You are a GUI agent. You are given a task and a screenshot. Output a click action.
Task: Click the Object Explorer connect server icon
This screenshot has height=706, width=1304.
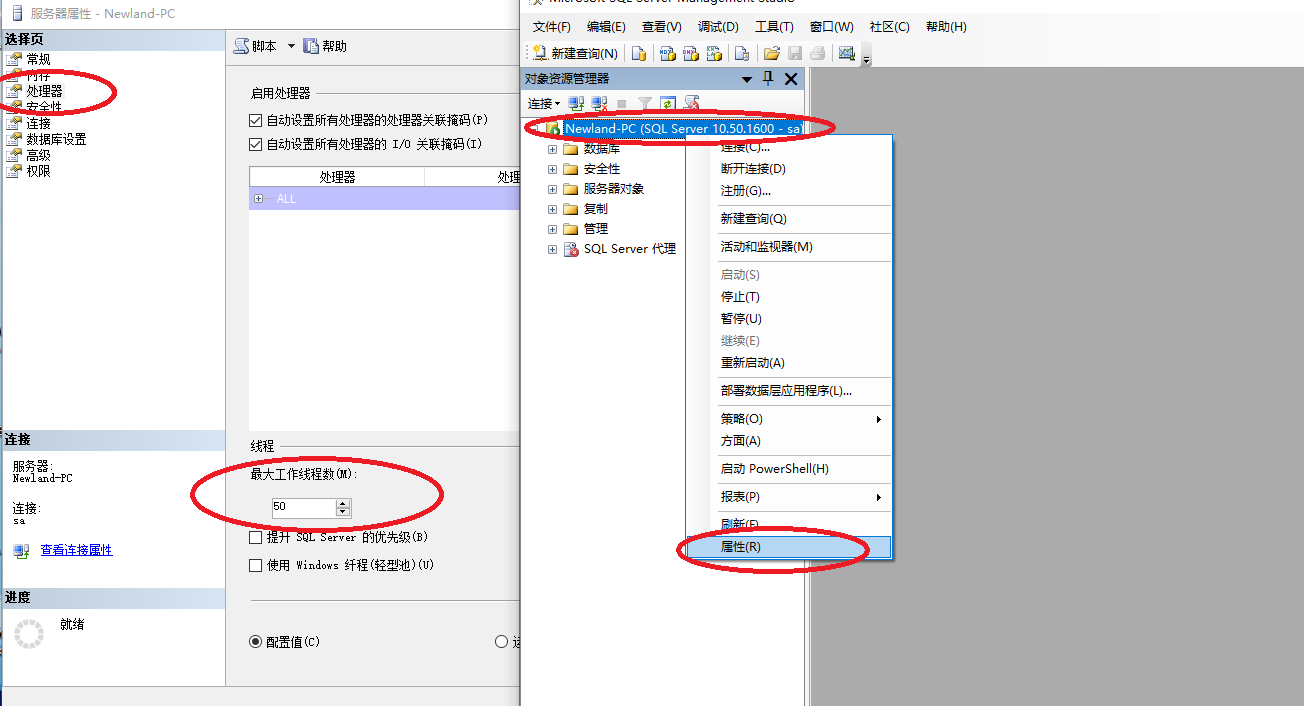point(576,103)
